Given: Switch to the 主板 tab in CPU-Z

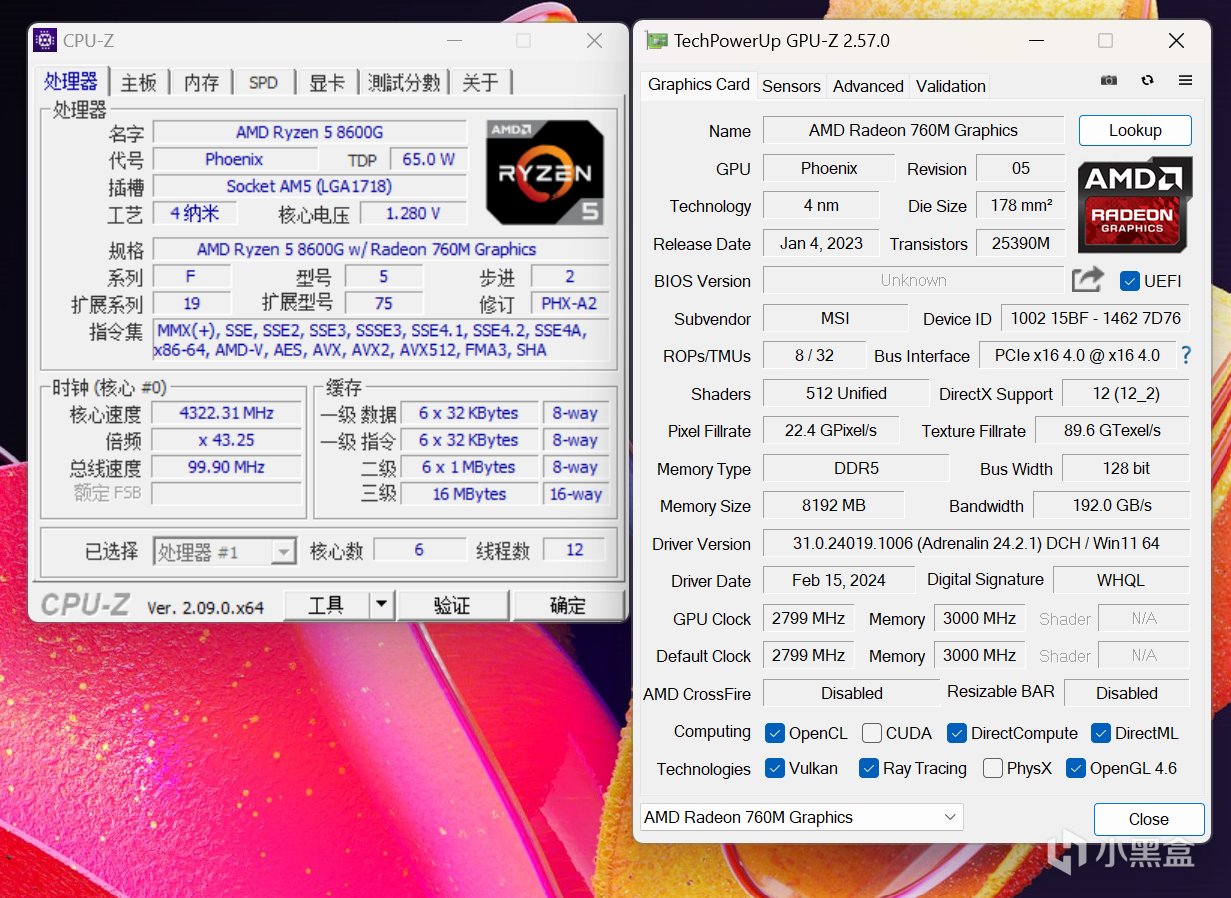Looking at the screenshot, I should tap(139, 82).
